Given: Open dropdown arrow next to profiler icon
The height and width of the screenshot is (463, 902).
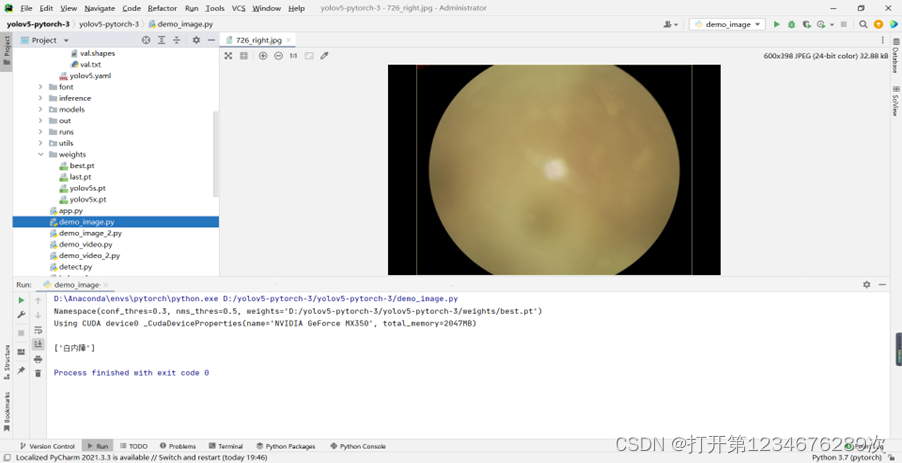Looking at the screenshot, I should click(x=831, y=25).
